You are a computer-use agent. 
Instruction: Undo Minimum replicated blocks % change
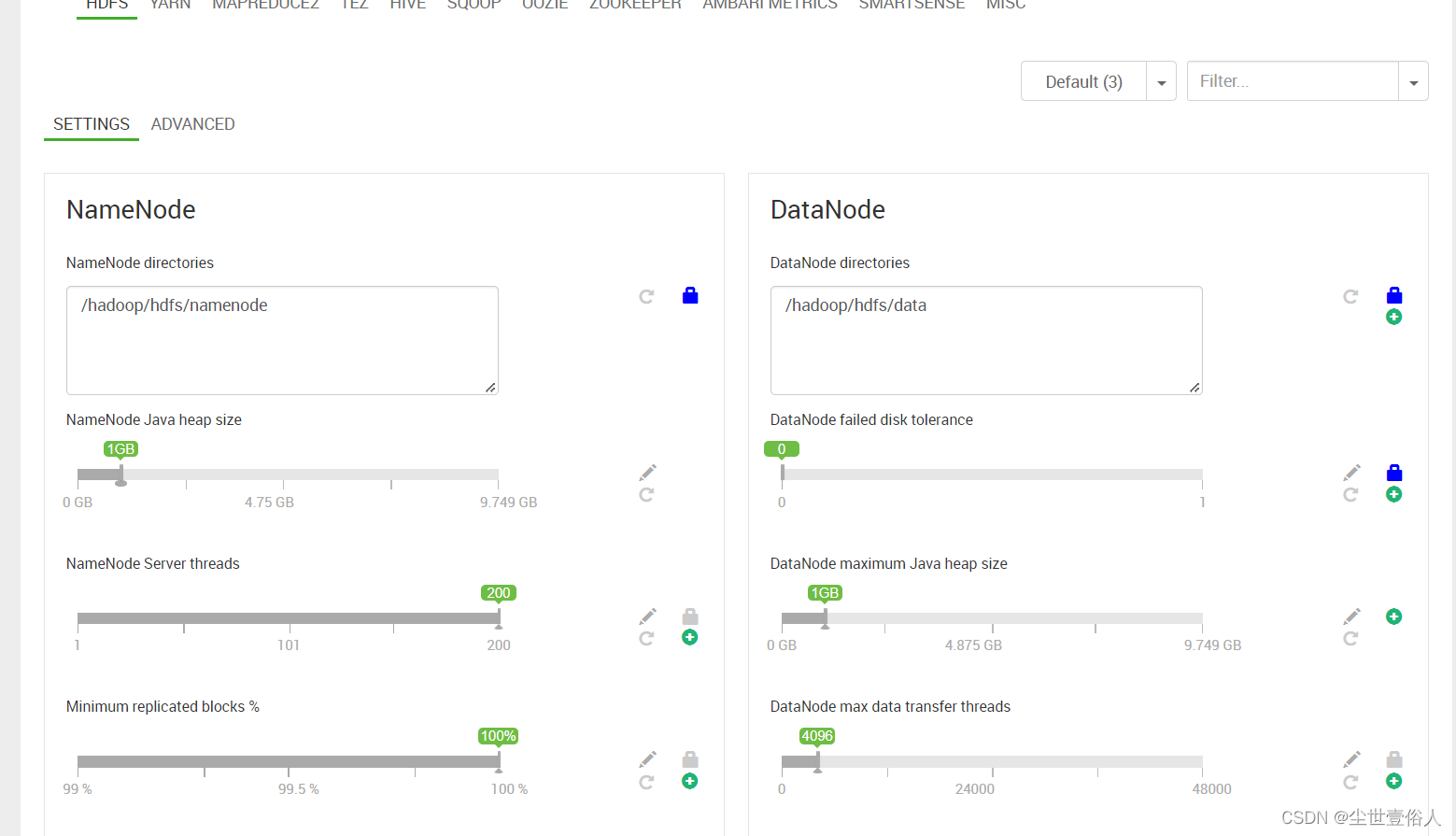(646, 782)
